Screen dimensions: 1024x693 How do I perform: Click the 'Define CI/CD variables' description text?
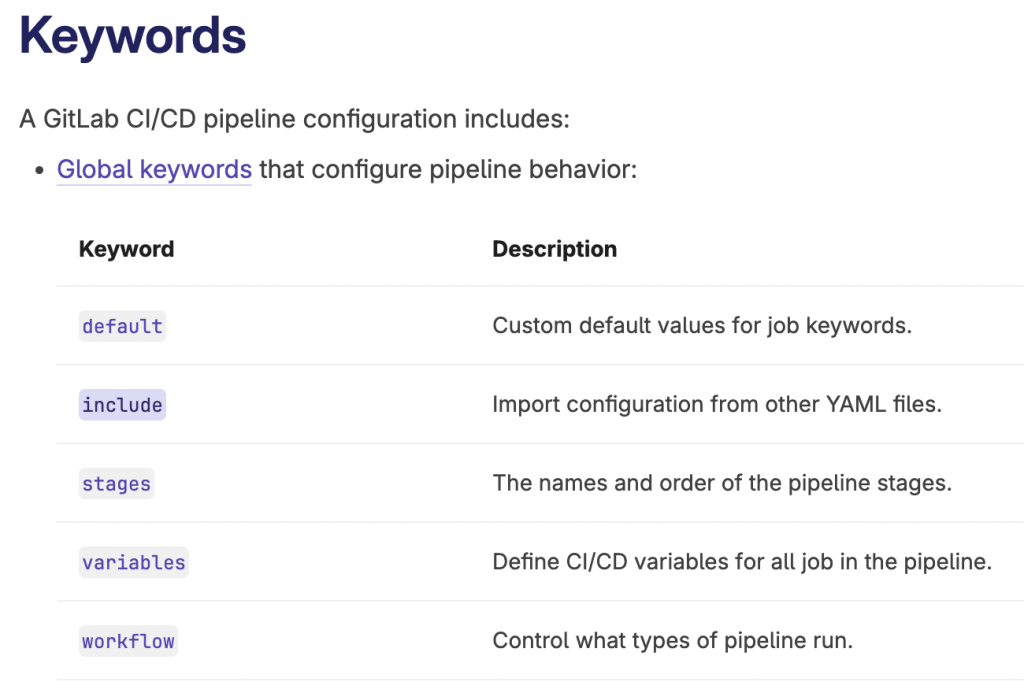point(741,562)
